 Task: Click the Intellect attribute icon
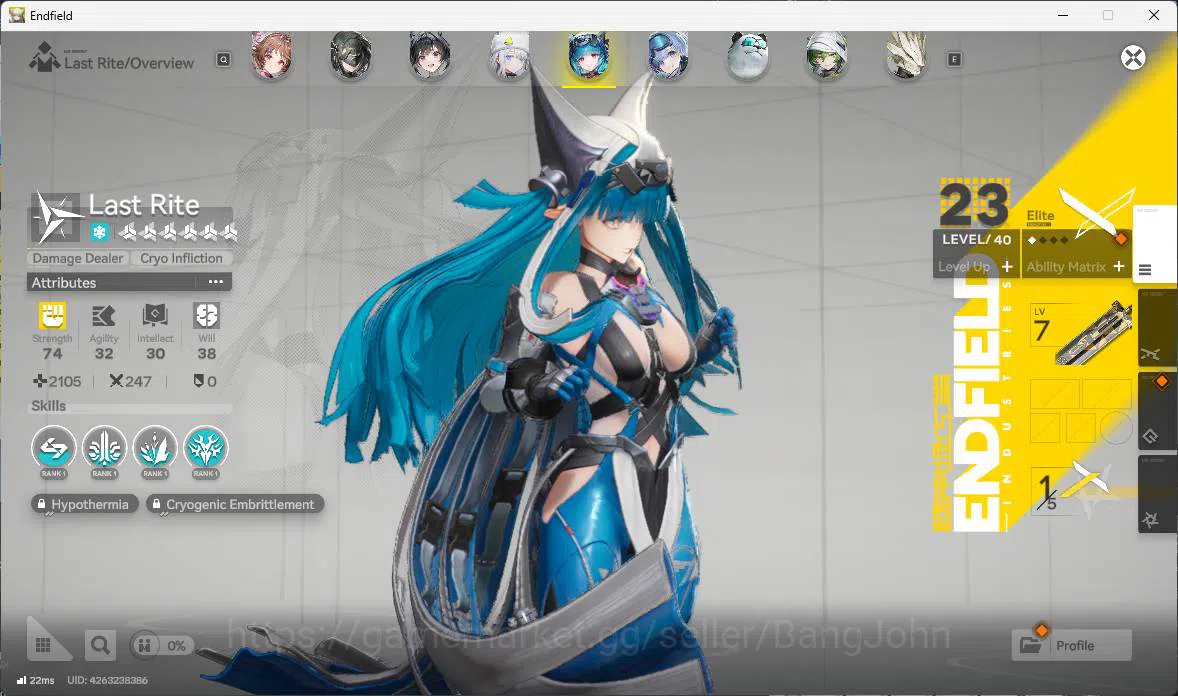point(155,316)
